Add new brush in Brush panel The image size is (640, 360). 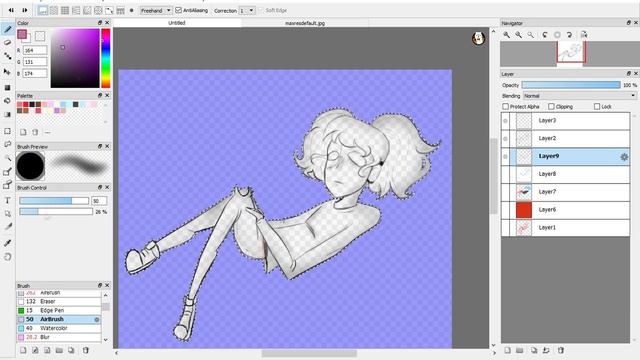coord(23,350)
